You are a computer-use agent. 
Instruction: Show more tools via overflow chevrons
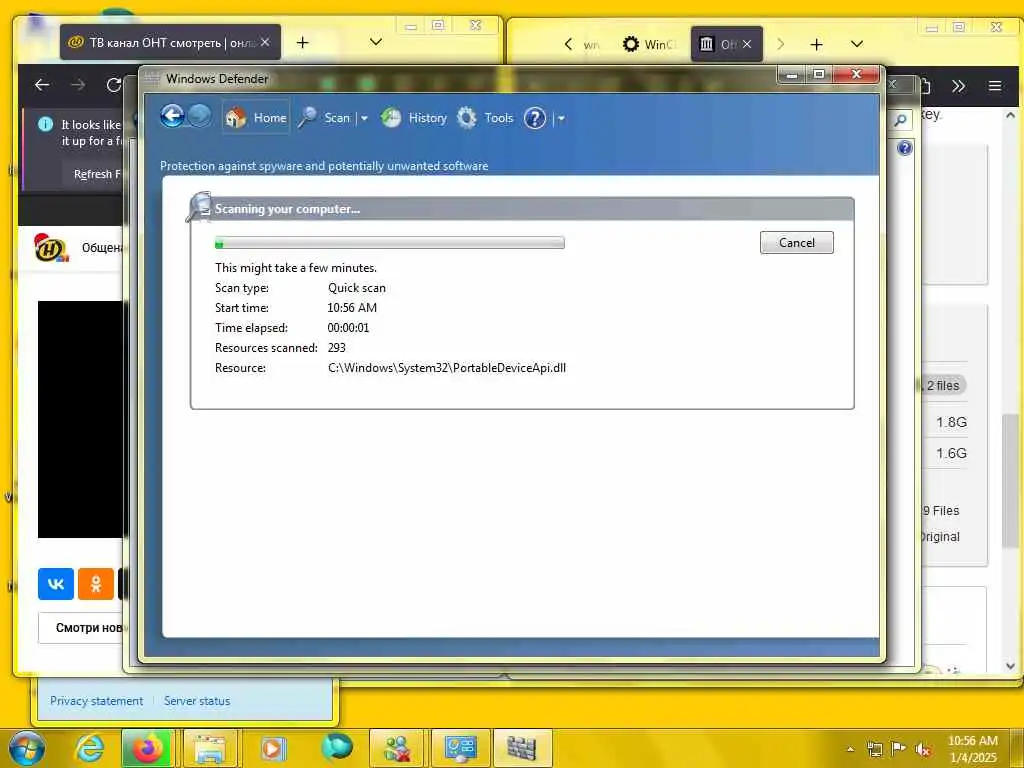point(958,86)
